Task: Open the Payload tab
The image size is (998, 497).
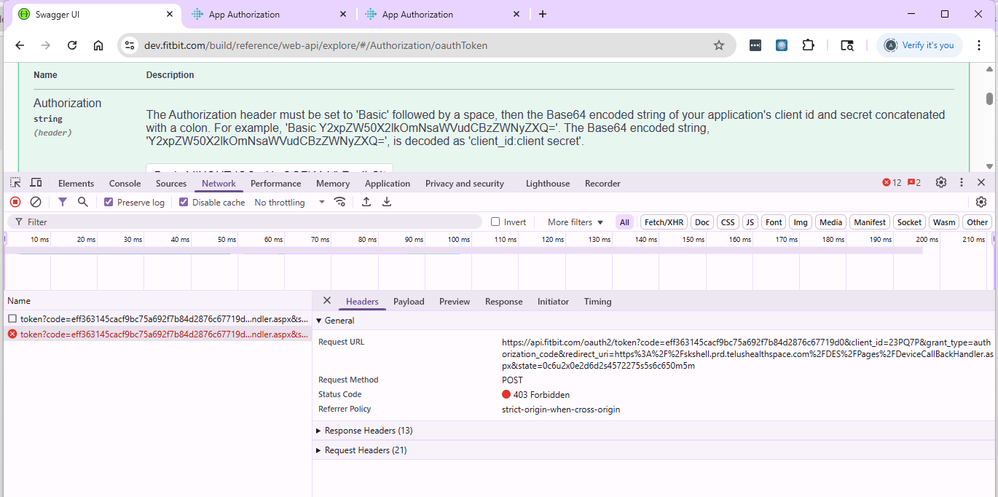Action: pos(409,302)
